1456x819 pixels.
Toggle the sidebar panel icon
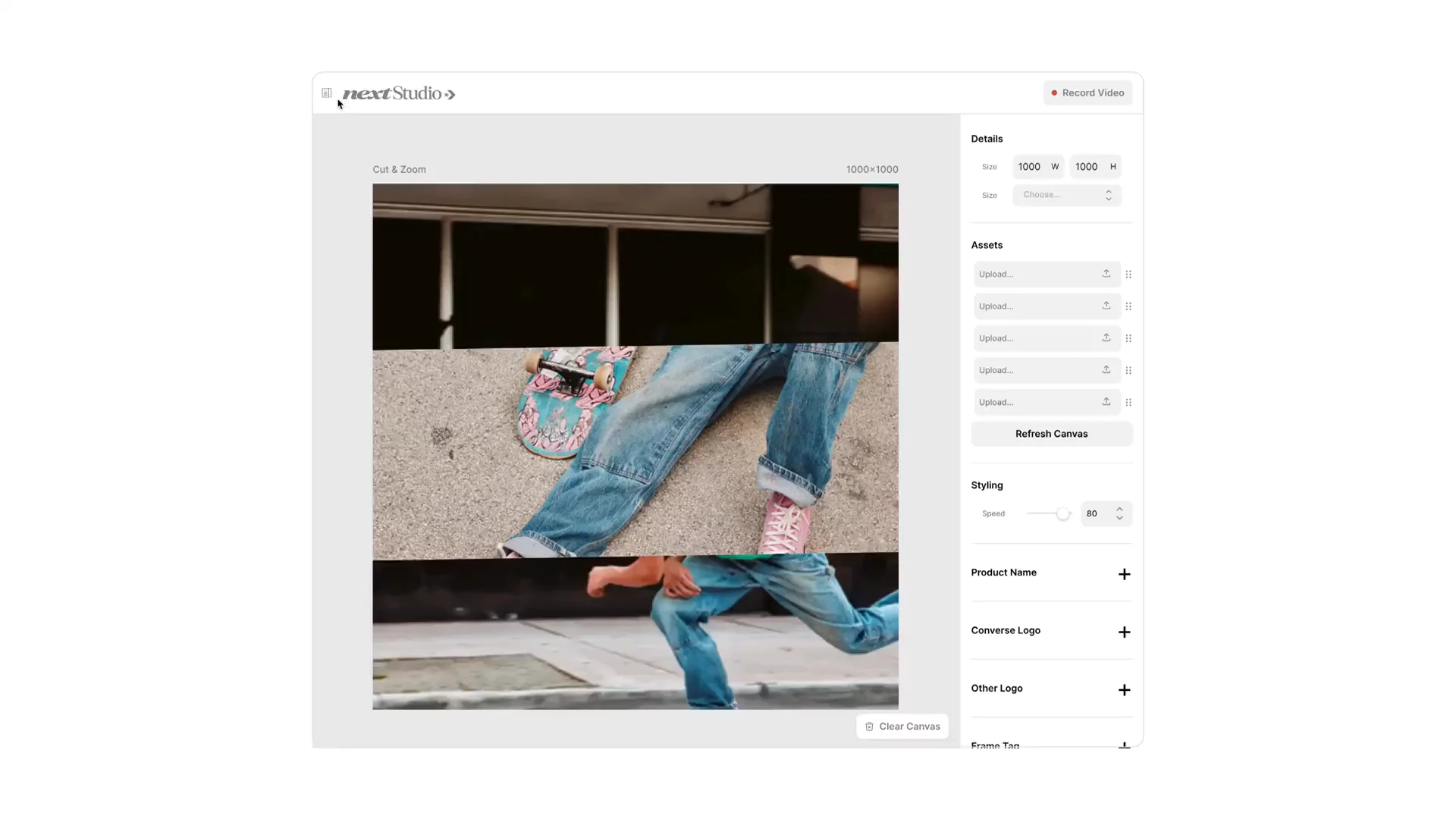tap(327, 93)
